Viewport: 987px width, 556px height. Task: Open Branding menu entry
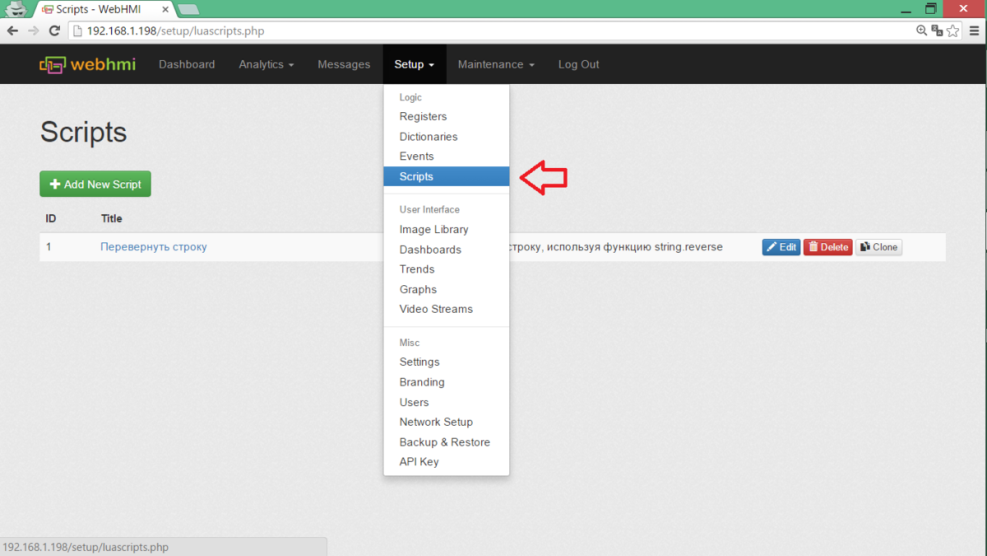pyautogui.click(x=446, y=382)
